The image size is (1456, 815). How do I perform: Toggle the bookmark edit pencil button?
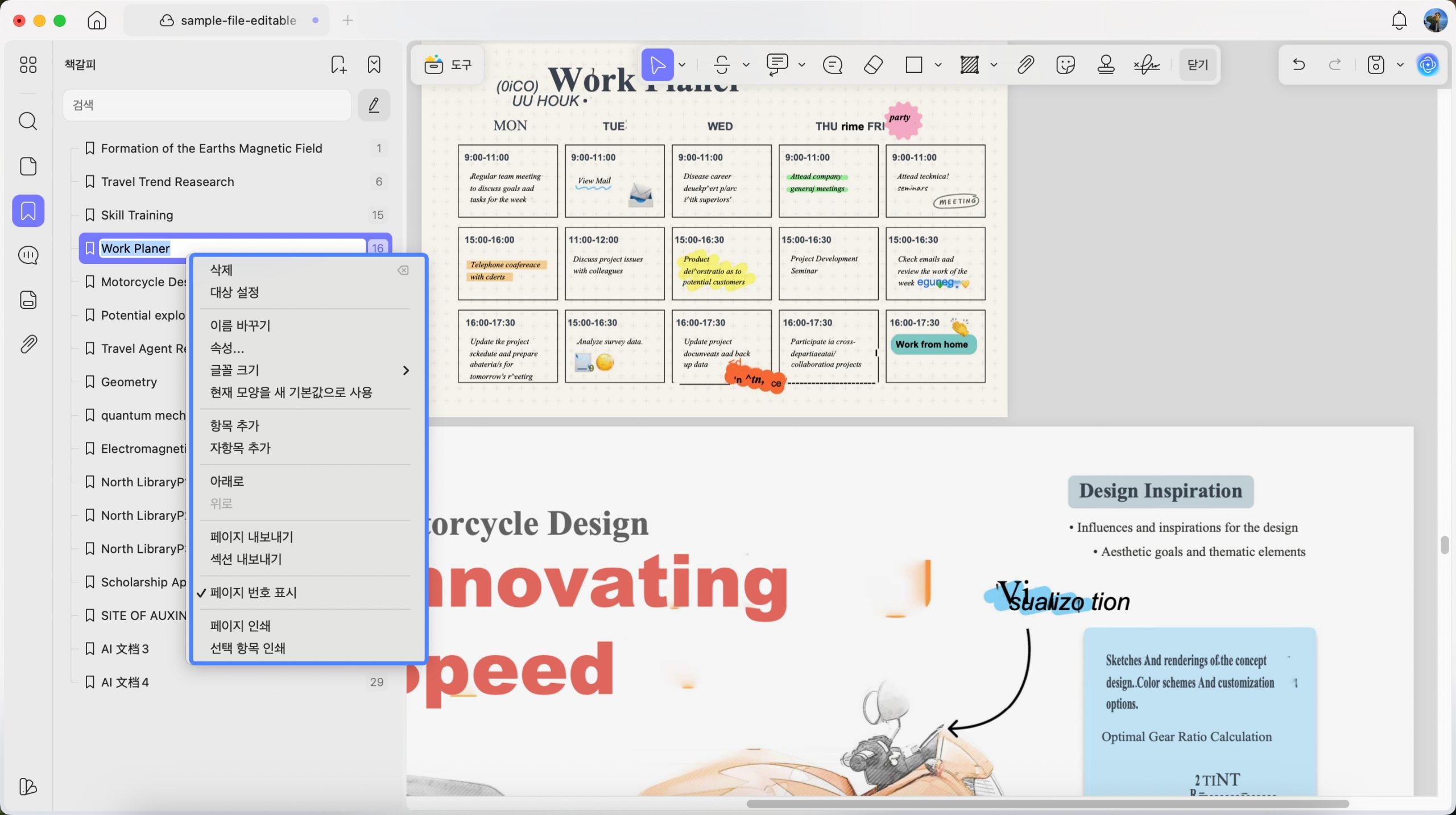pyautogui.click(x=374, y=105)
